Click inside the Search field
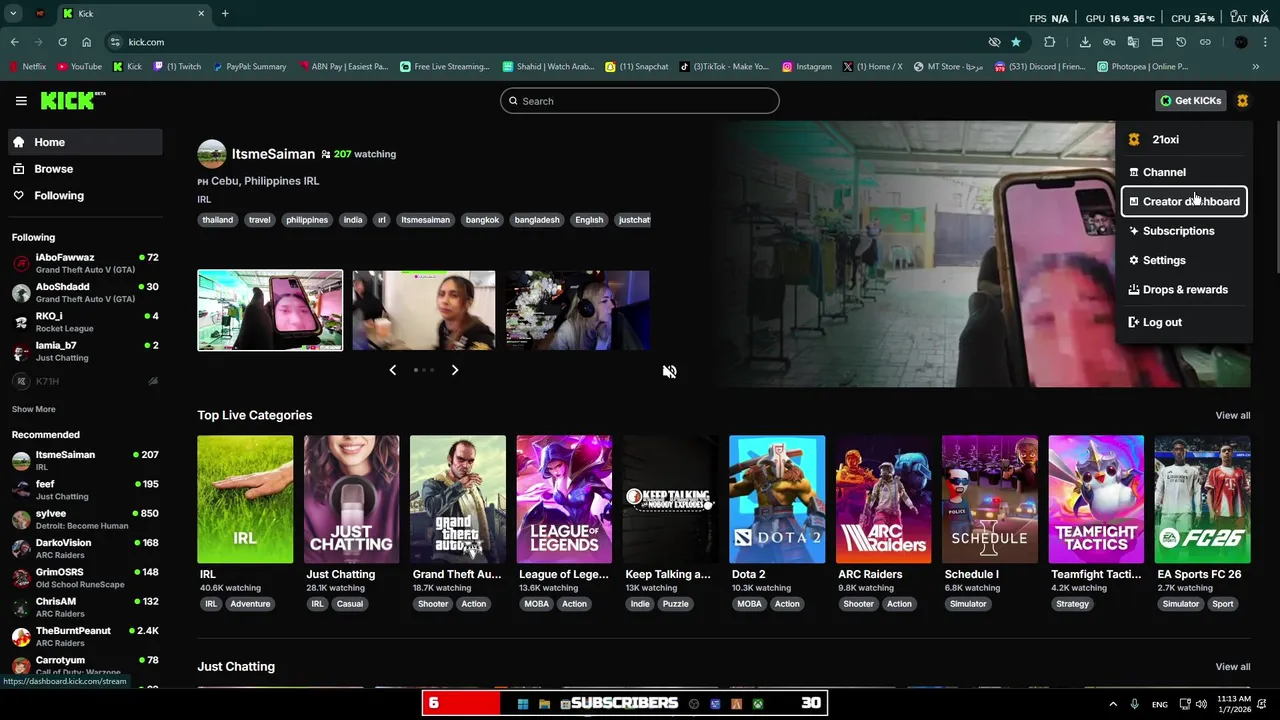 tap(639, 101)
